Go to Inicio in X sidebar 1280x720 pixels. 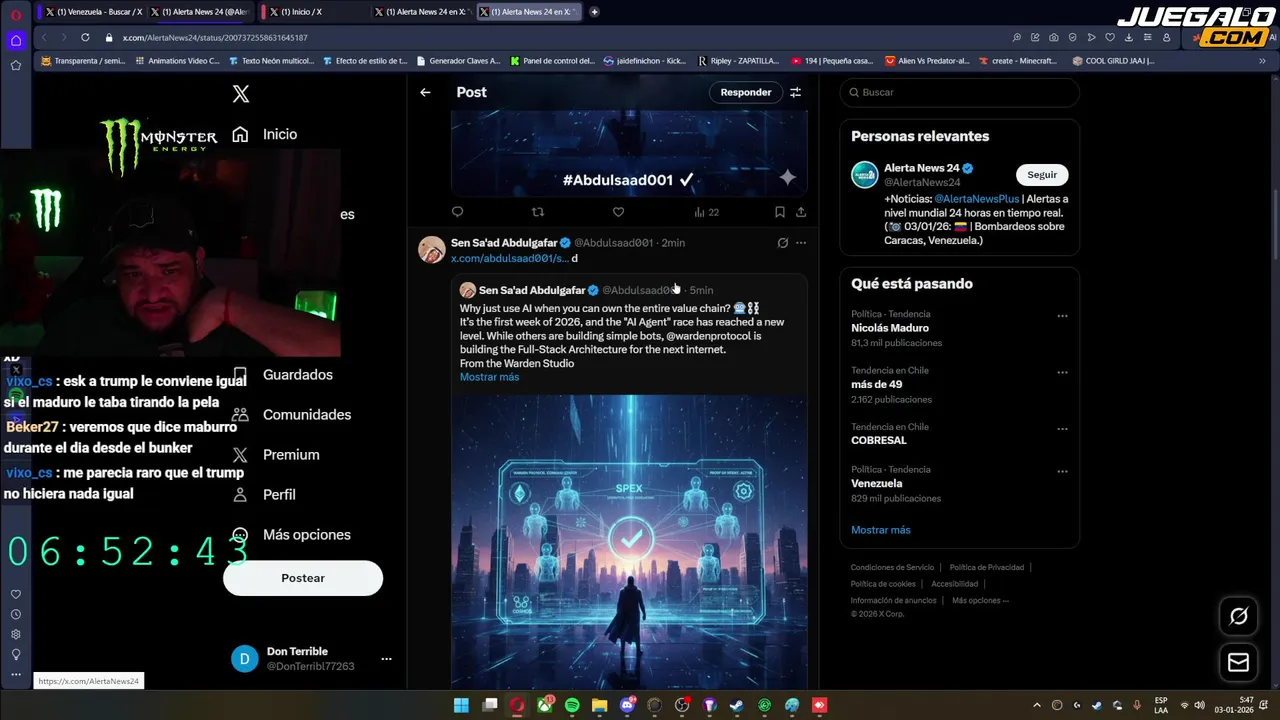265,134
